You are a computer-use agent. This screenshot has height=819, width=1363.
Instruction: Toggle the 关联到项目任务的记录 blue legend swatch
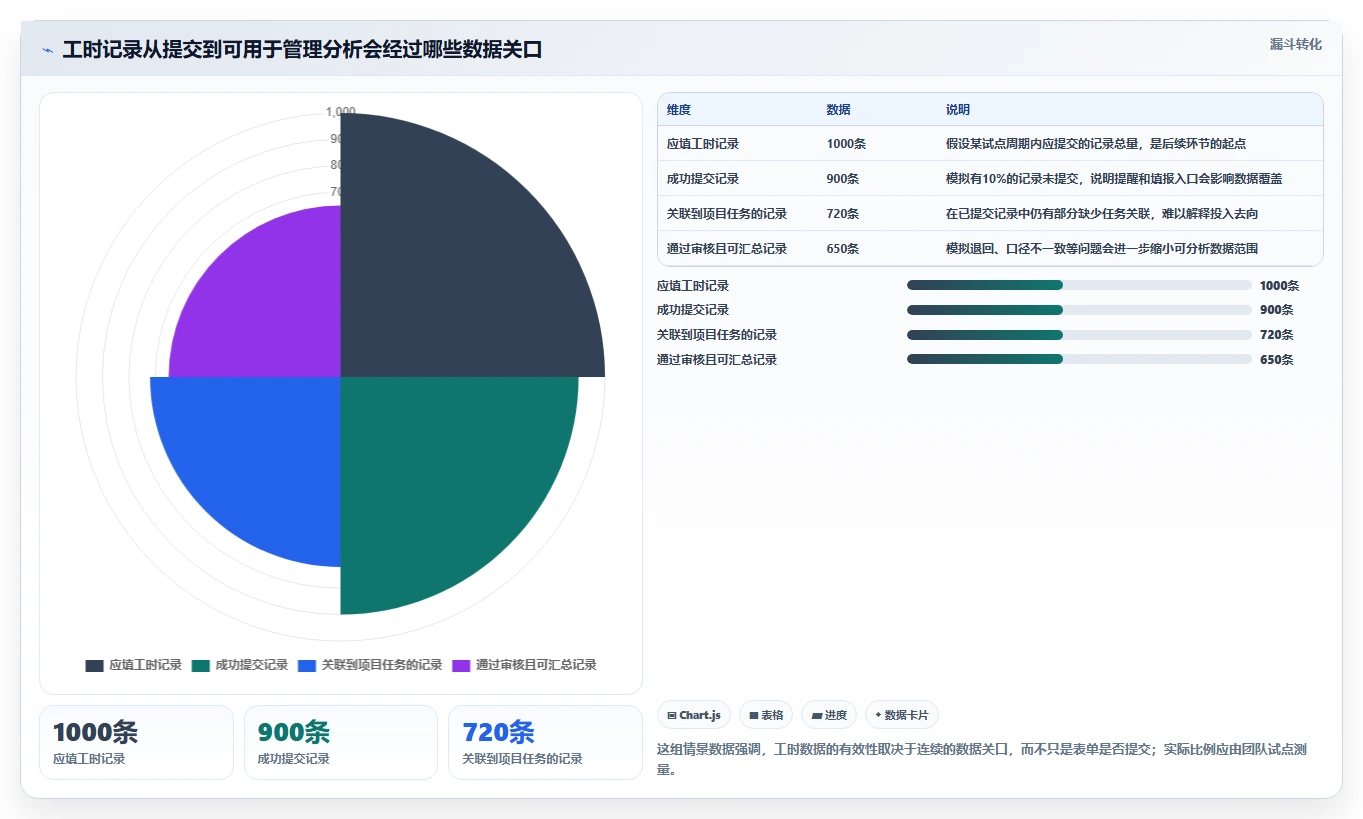point(307,665)
